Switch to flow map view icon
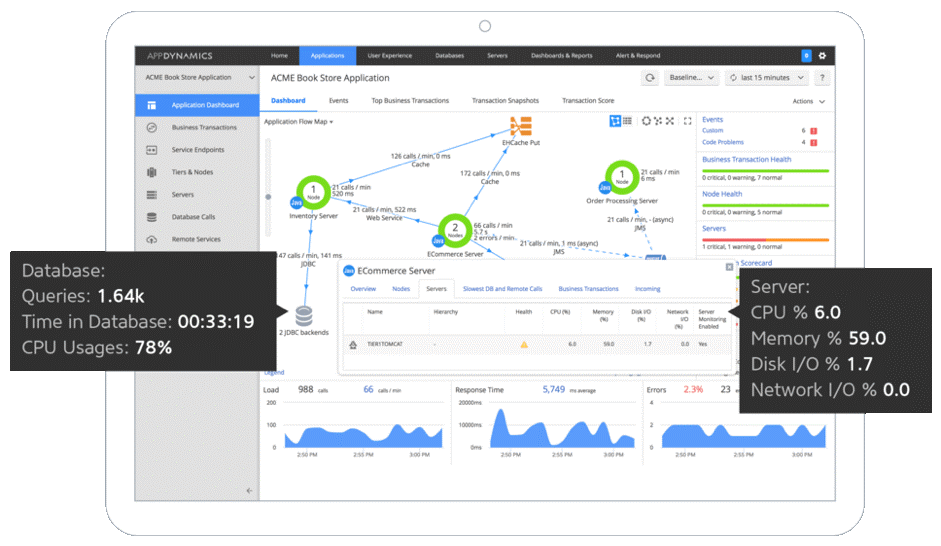Image resolution: width=941 pixels, height=546 pixels. [615, 121]
